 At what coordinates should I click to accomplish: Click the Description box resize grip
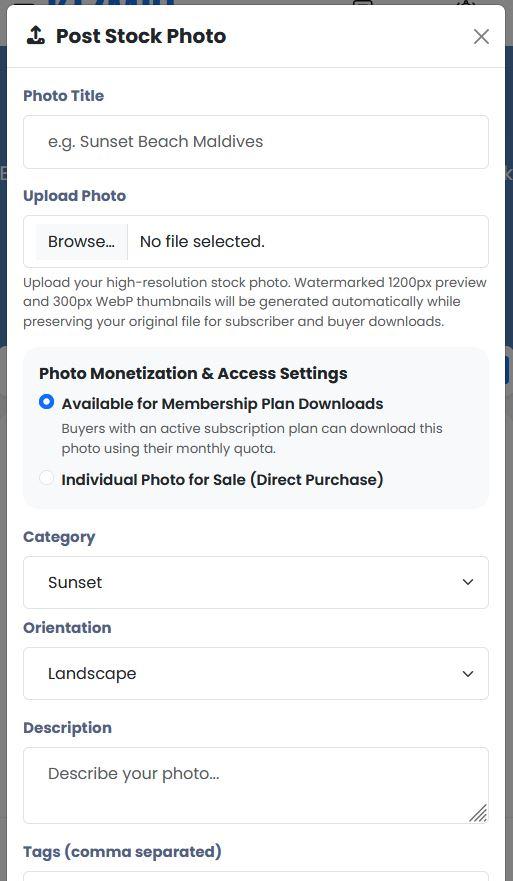point(478,813)
